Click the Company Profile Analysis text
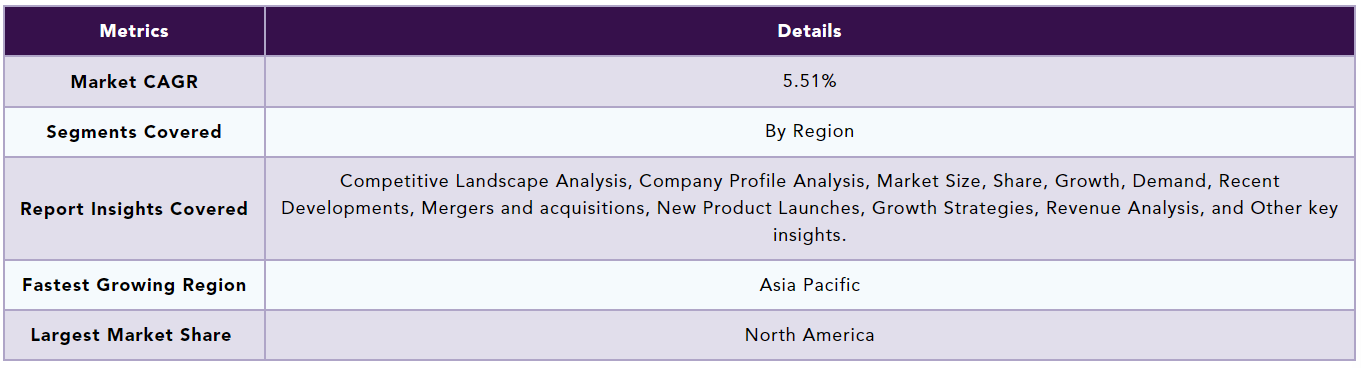 click(x=750, y=181)
